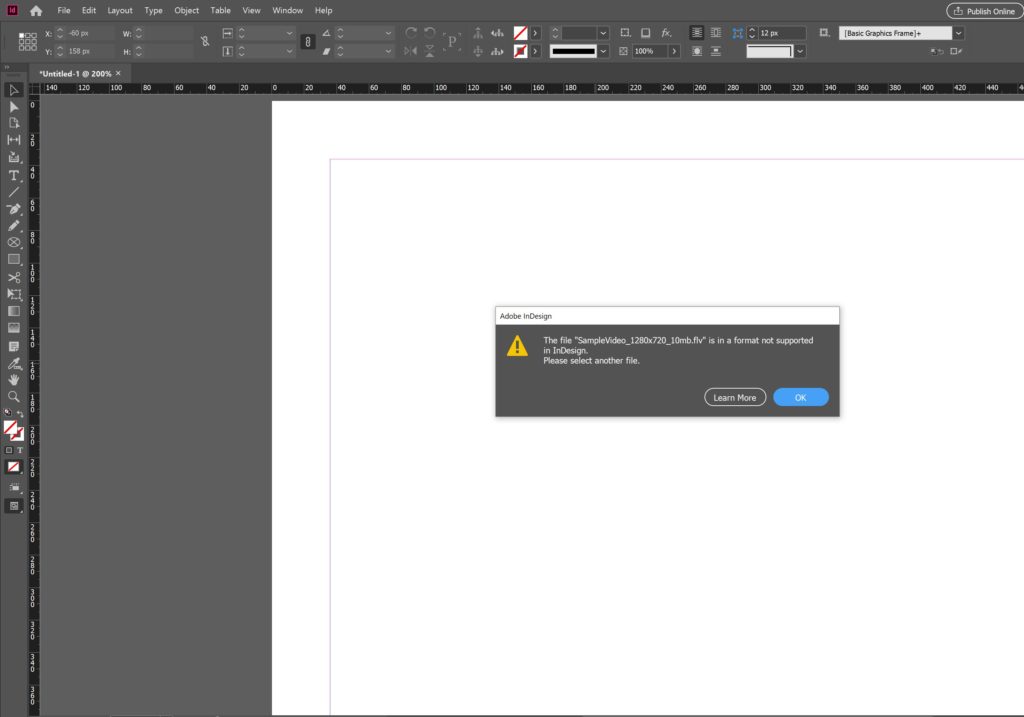Click the stroke color swatch in control bar
Viewport: 1024px width, 717px height.
pyautogui.click(x=520, y=51)
